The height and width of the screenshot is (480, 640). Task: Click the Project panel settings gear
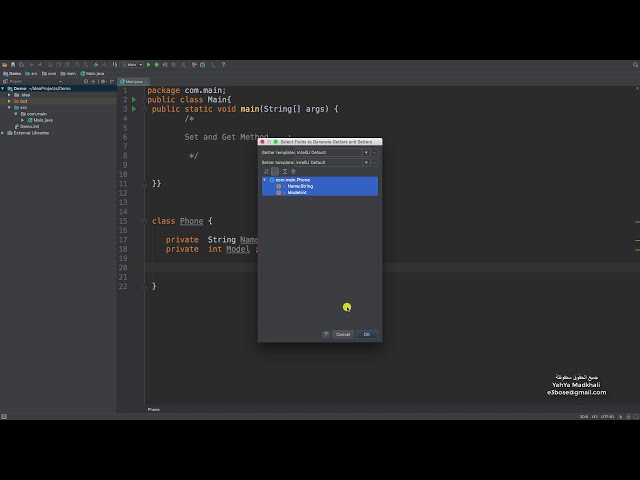(103, 81)
